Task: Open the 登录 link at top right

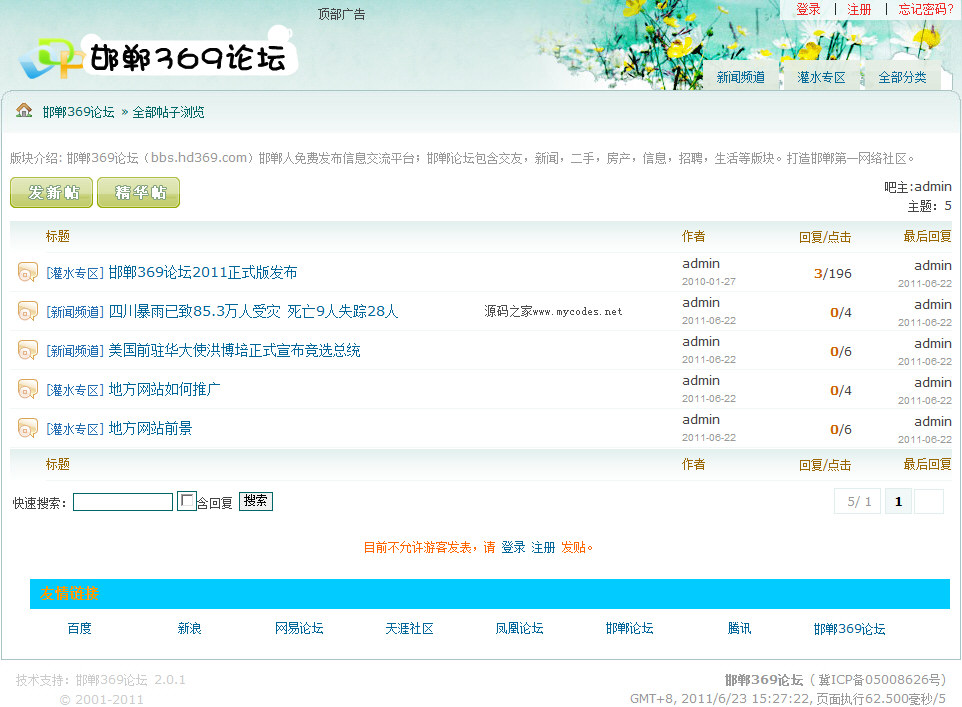Action: pos(808,9)
